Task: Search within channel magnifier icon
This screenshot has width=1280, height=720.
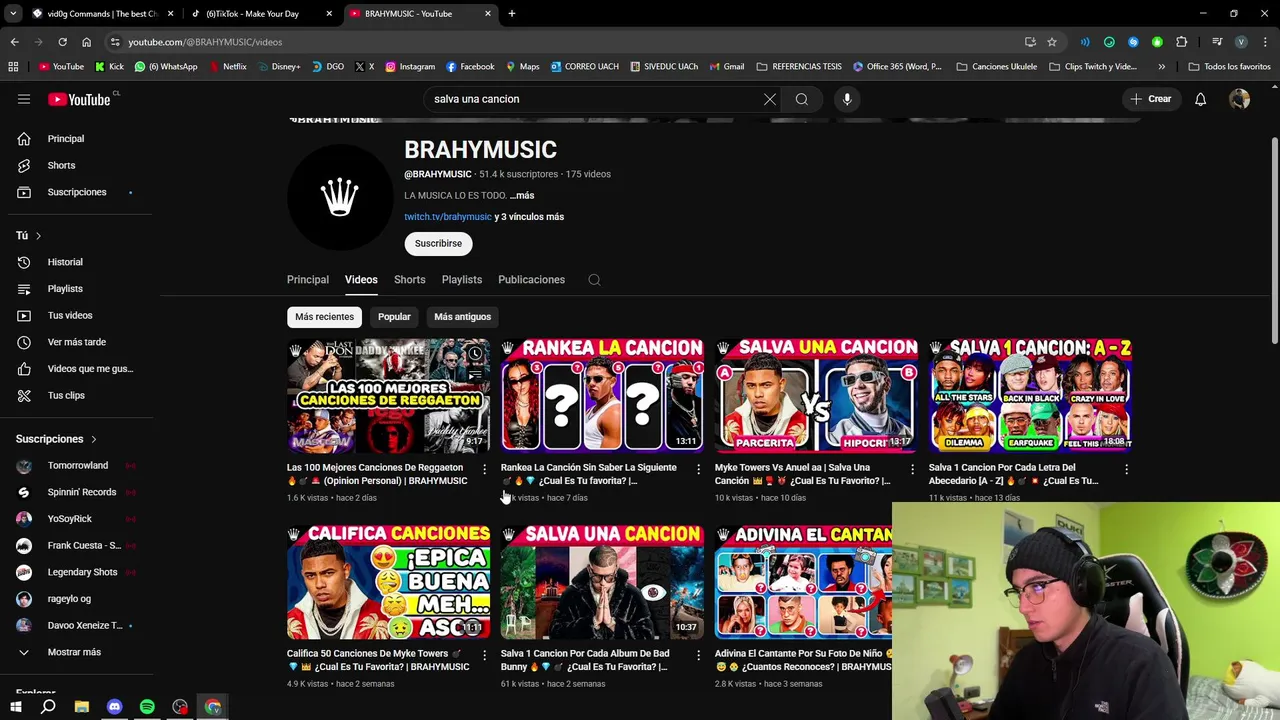Action: coord(594,280)
